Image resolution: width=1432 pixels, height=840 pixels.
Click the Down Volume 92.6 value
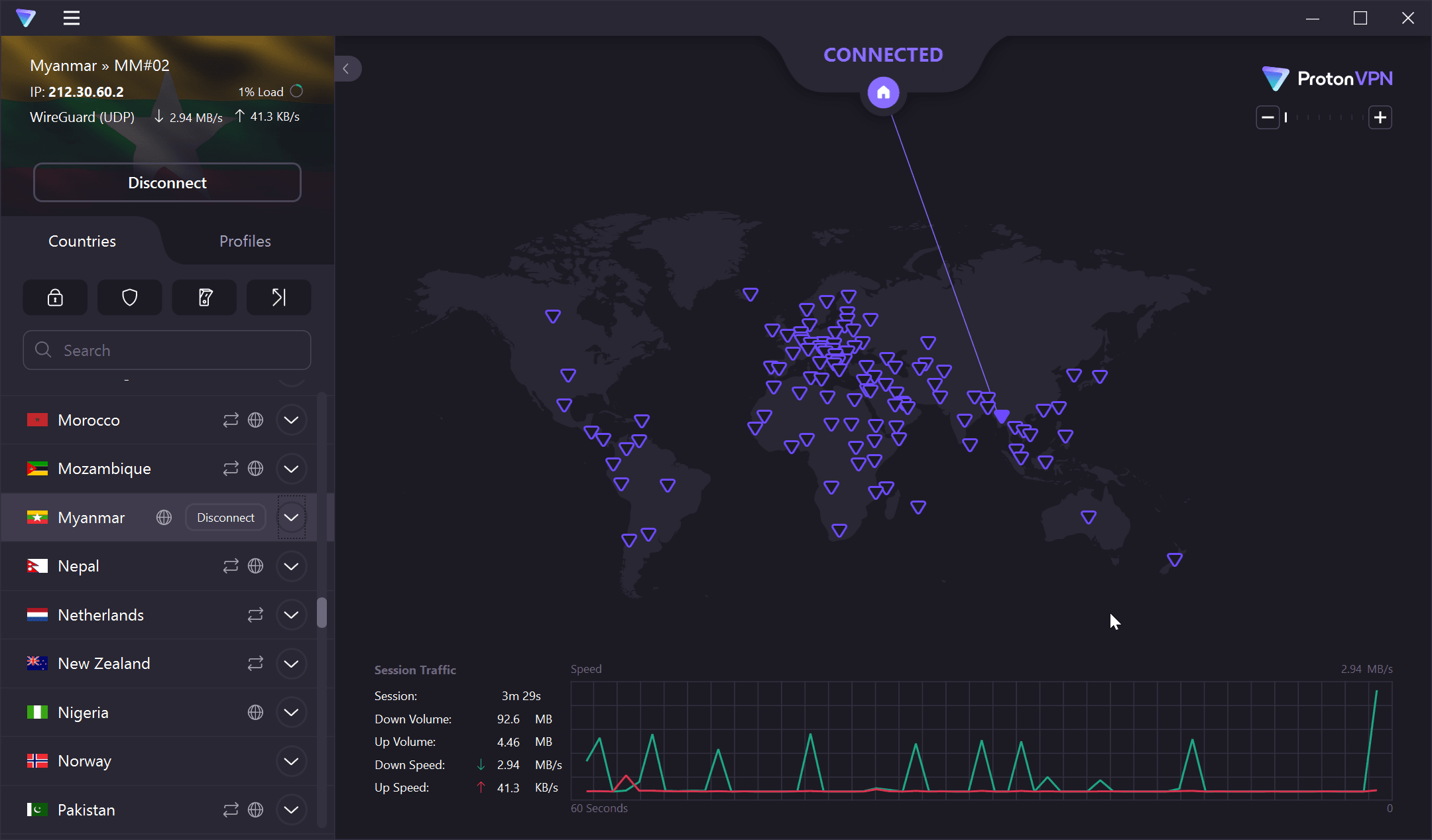pos(508,719)
